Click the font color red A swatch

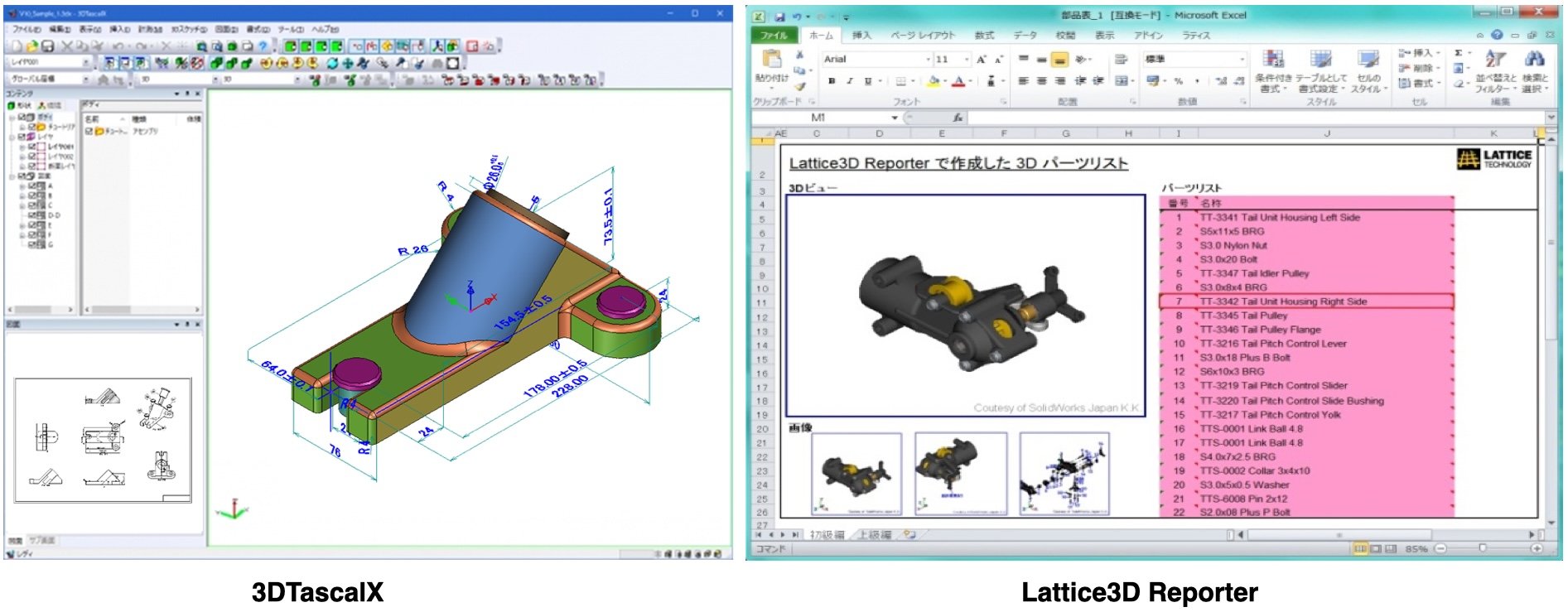tap(959, 81)
